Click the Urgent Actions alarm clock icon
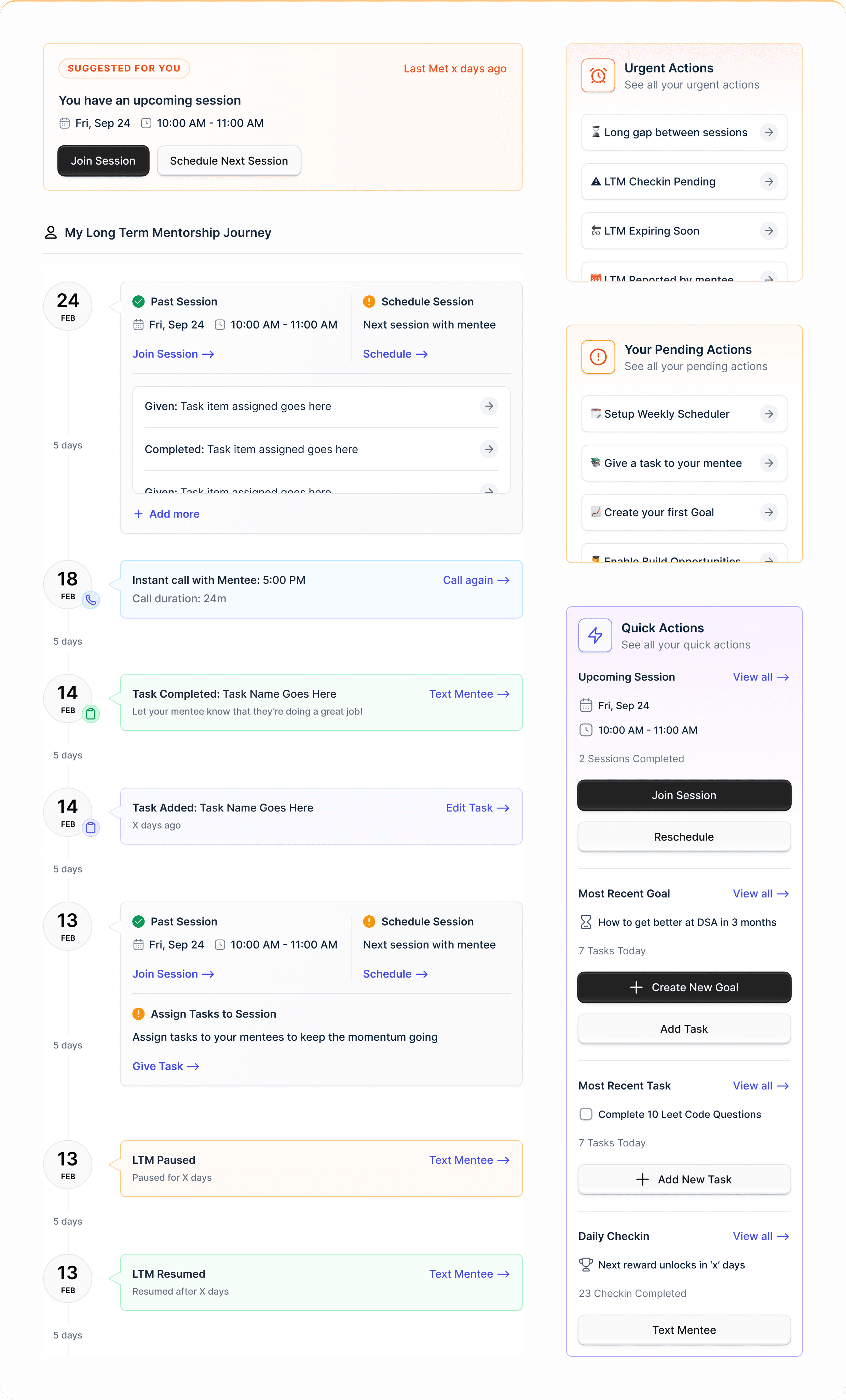Image resolution: width=846 pixels, height=1400 pixels. pos(598,76)
